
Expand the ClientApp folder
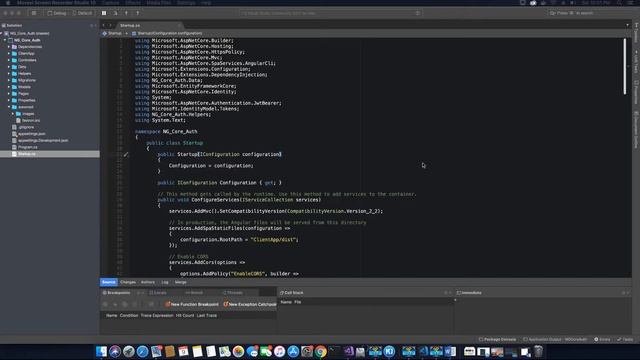pos(9,53)
